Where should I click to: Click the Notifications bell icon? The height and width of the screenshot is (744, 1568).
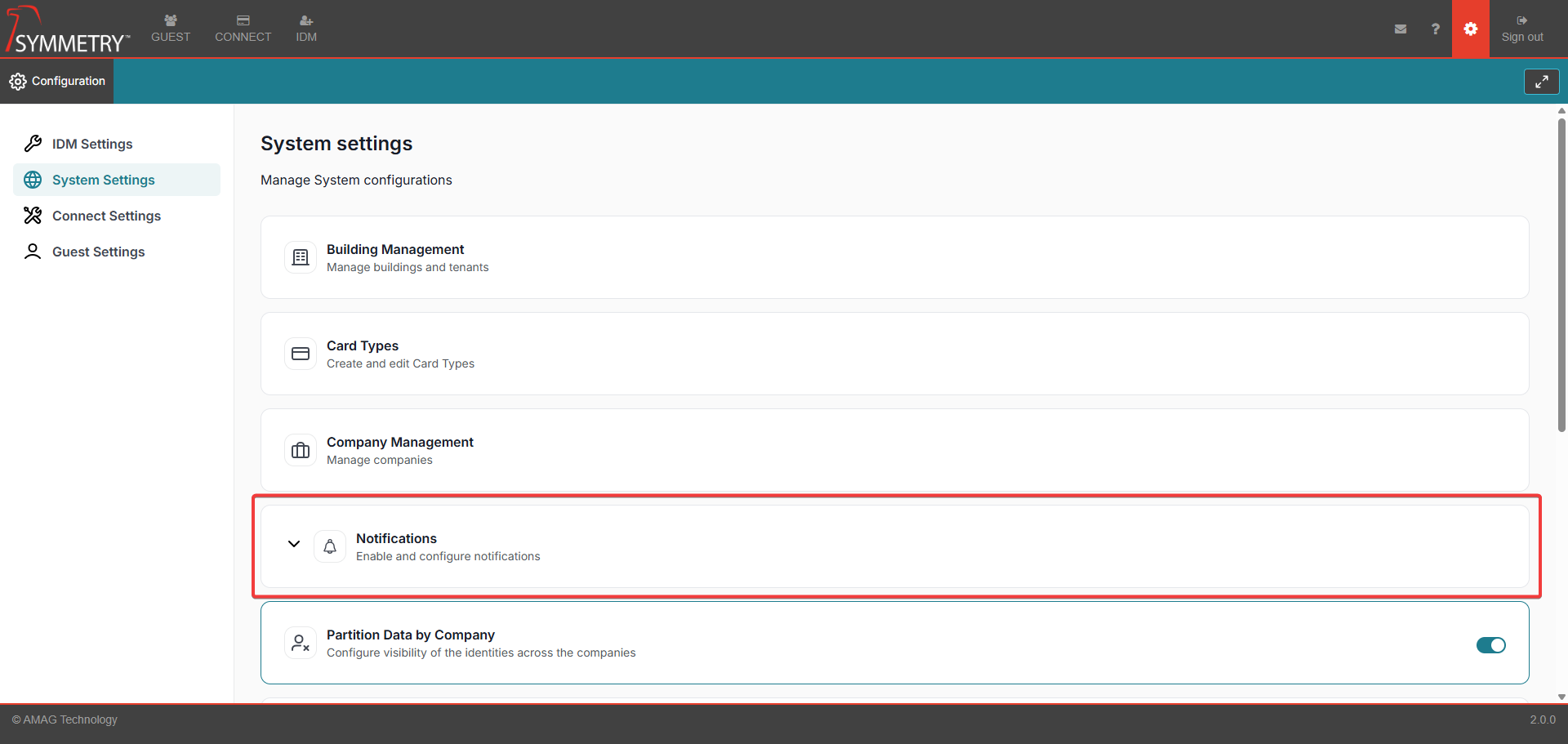330,546
